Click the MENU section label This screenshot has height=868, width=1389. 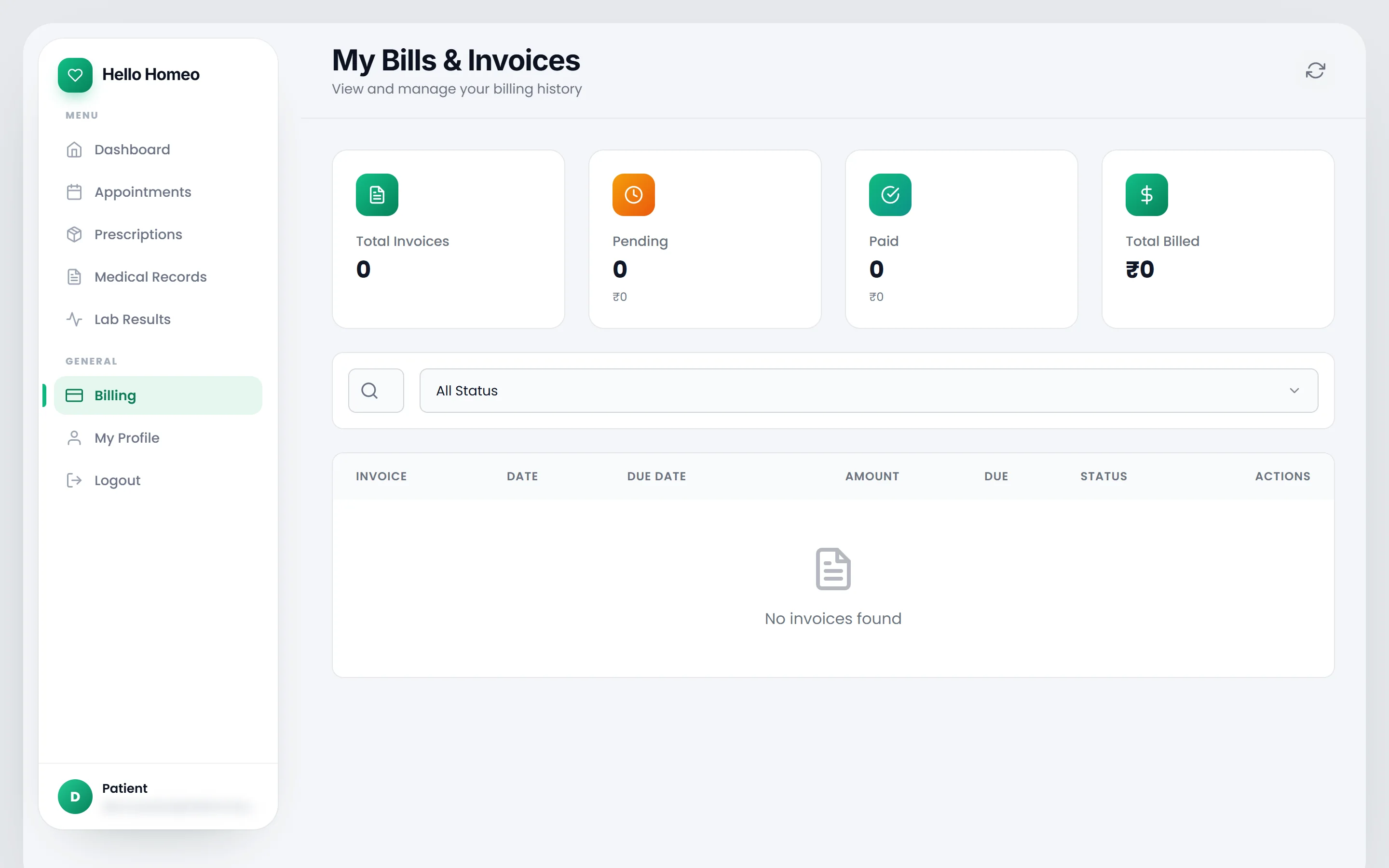pos(82,115)
